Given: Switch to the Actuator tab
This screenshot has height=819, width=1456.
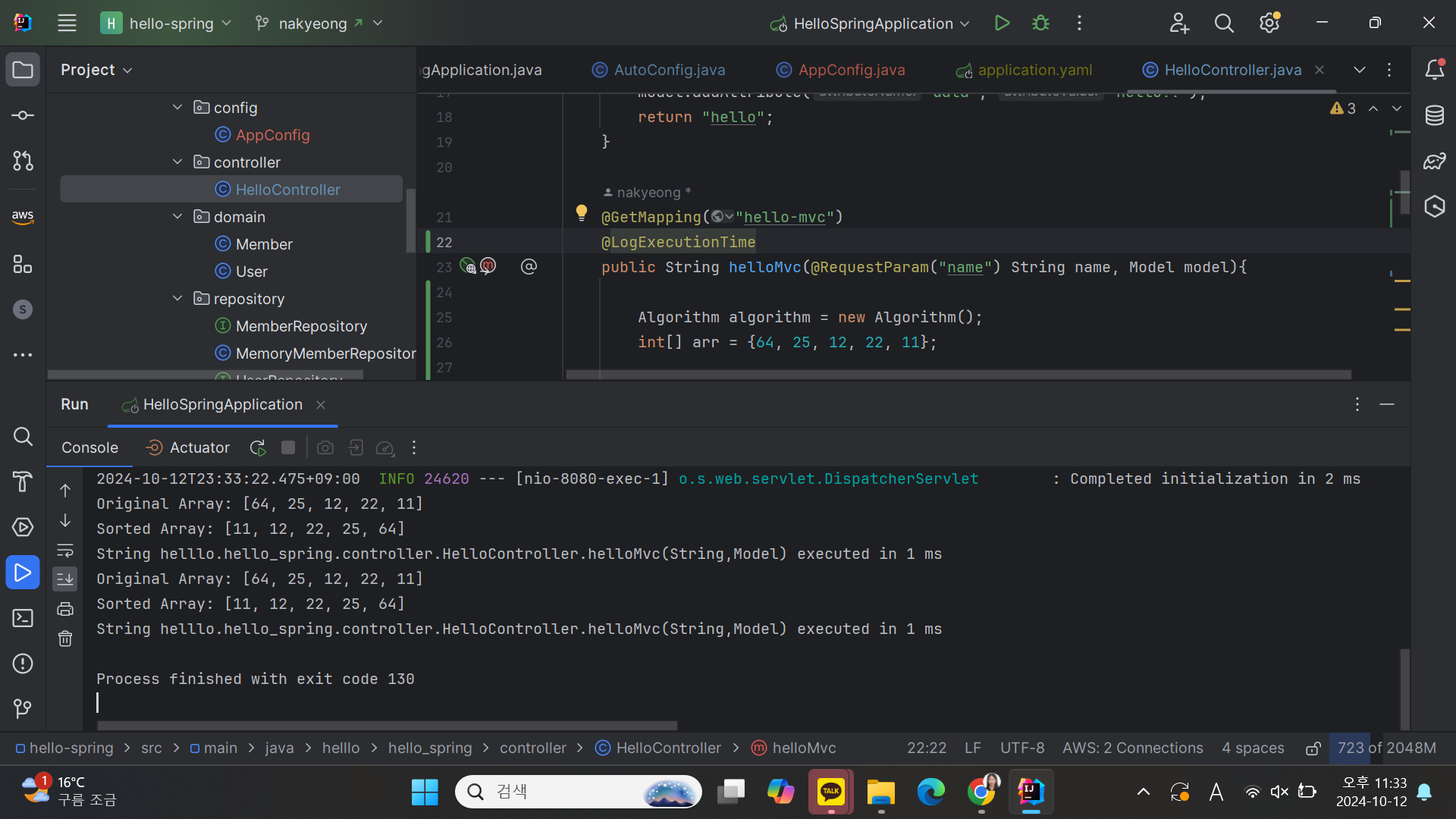Looking at the screenshot, I should (188, 448).
